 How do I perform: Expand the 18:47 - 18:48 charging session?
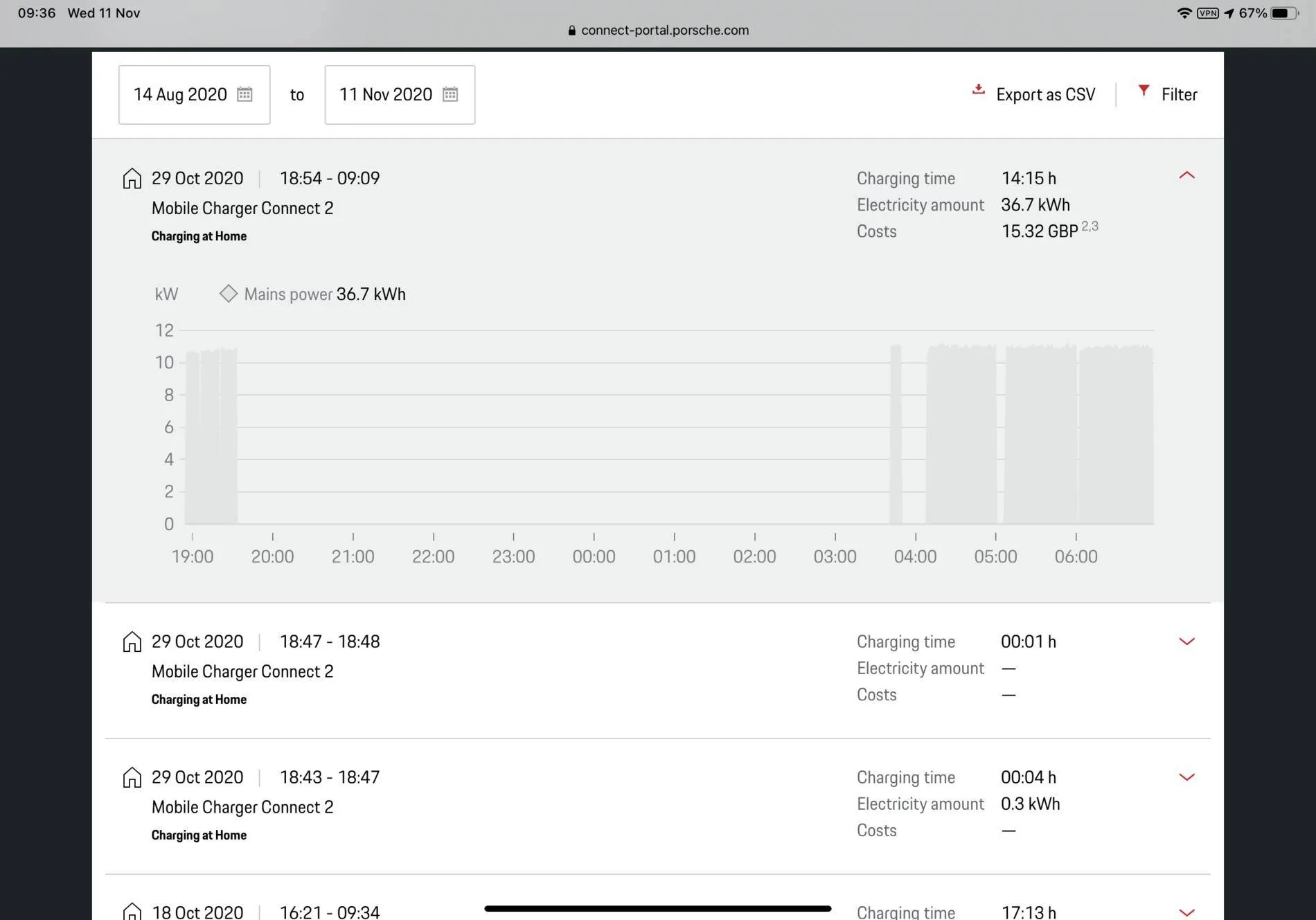click(x=1186, y=642)
